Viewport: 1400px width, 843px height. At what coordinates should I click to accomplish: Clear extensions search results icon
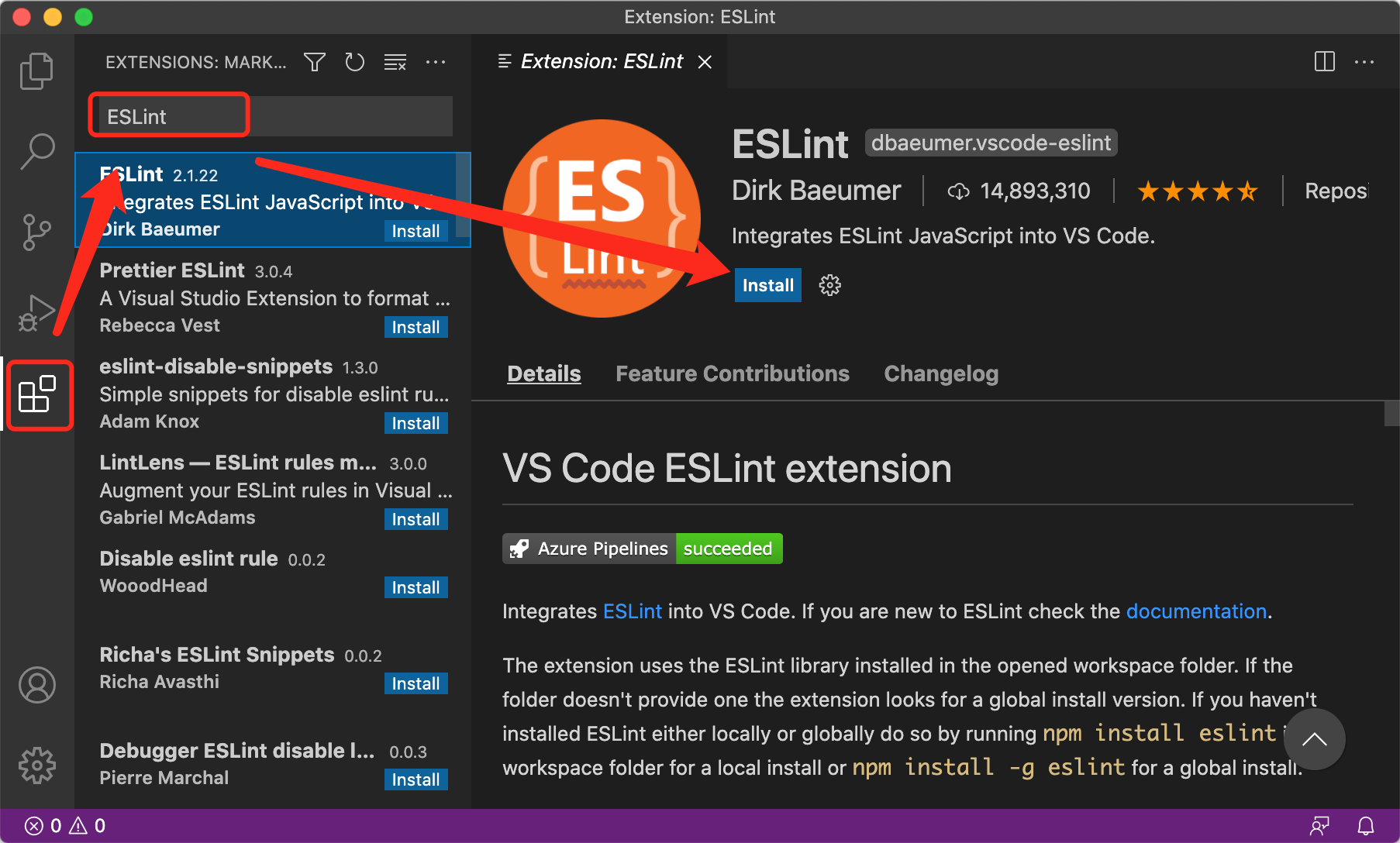pyautogui.click(x=395, y=62)
